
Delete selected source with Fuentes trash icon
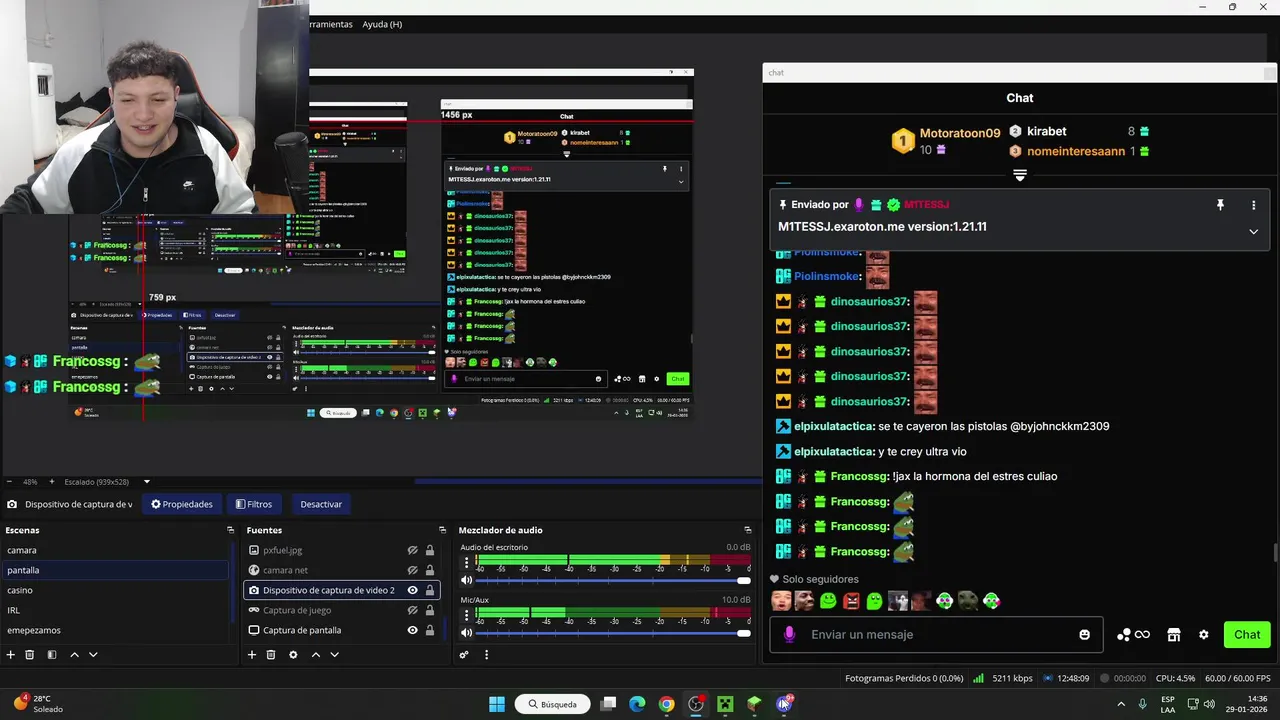[x=271, y=655]
